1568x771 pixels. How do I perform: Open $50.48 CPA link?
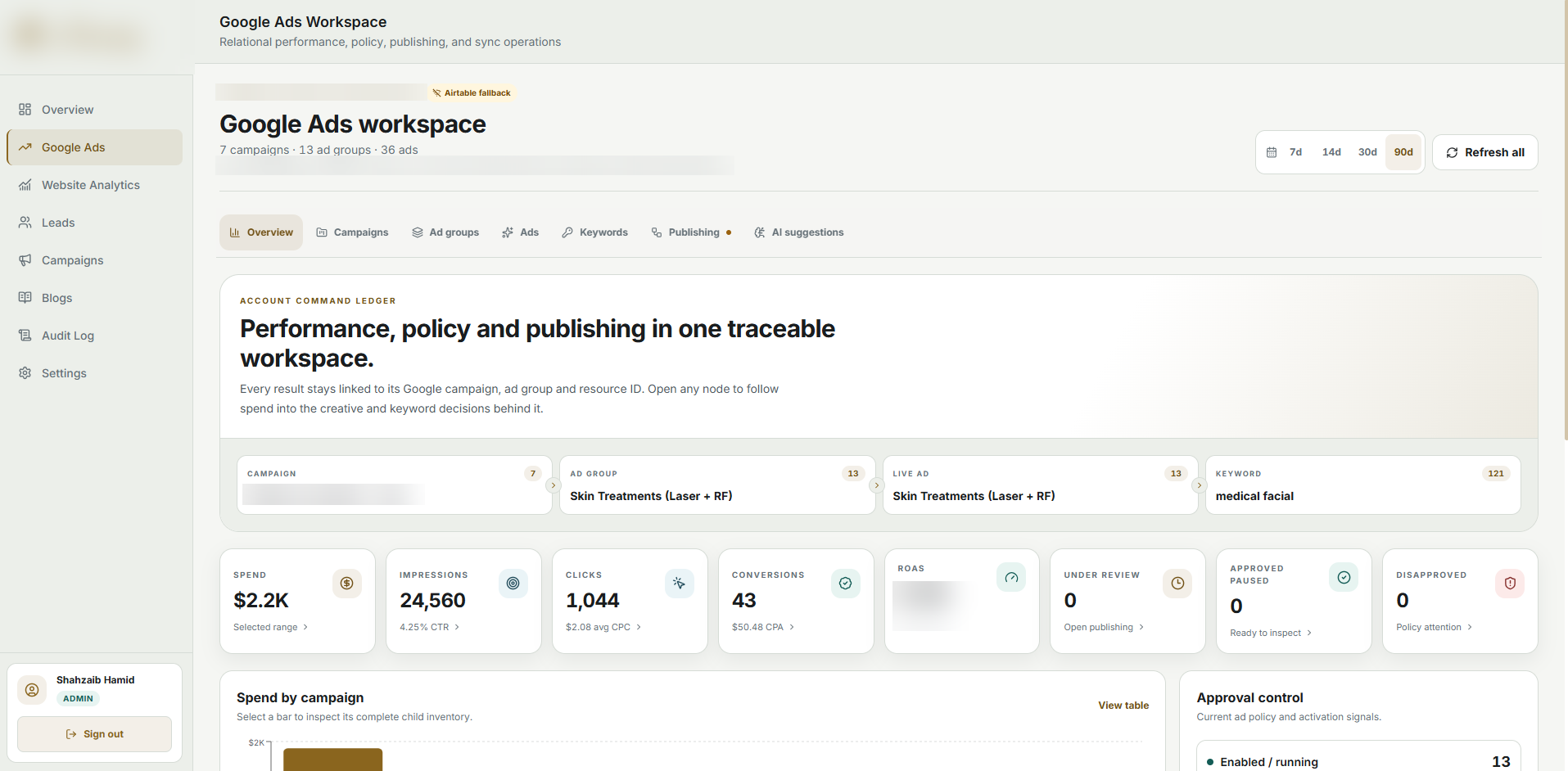(763, 627)
